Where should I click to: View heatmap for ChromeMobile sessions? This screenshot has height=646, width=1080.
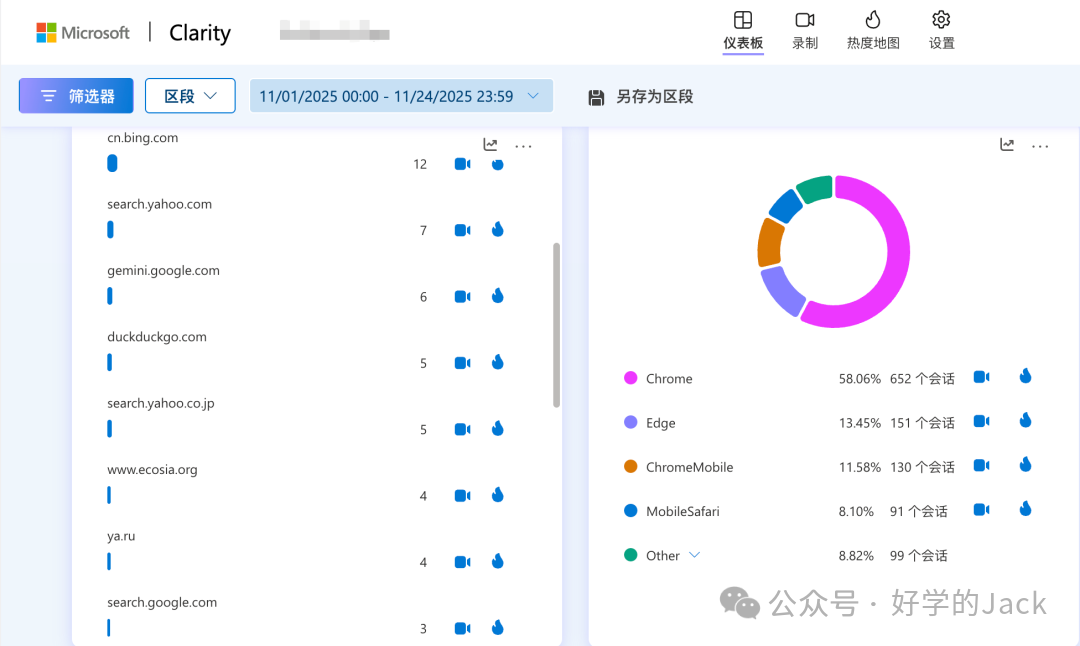[1026, 465]
